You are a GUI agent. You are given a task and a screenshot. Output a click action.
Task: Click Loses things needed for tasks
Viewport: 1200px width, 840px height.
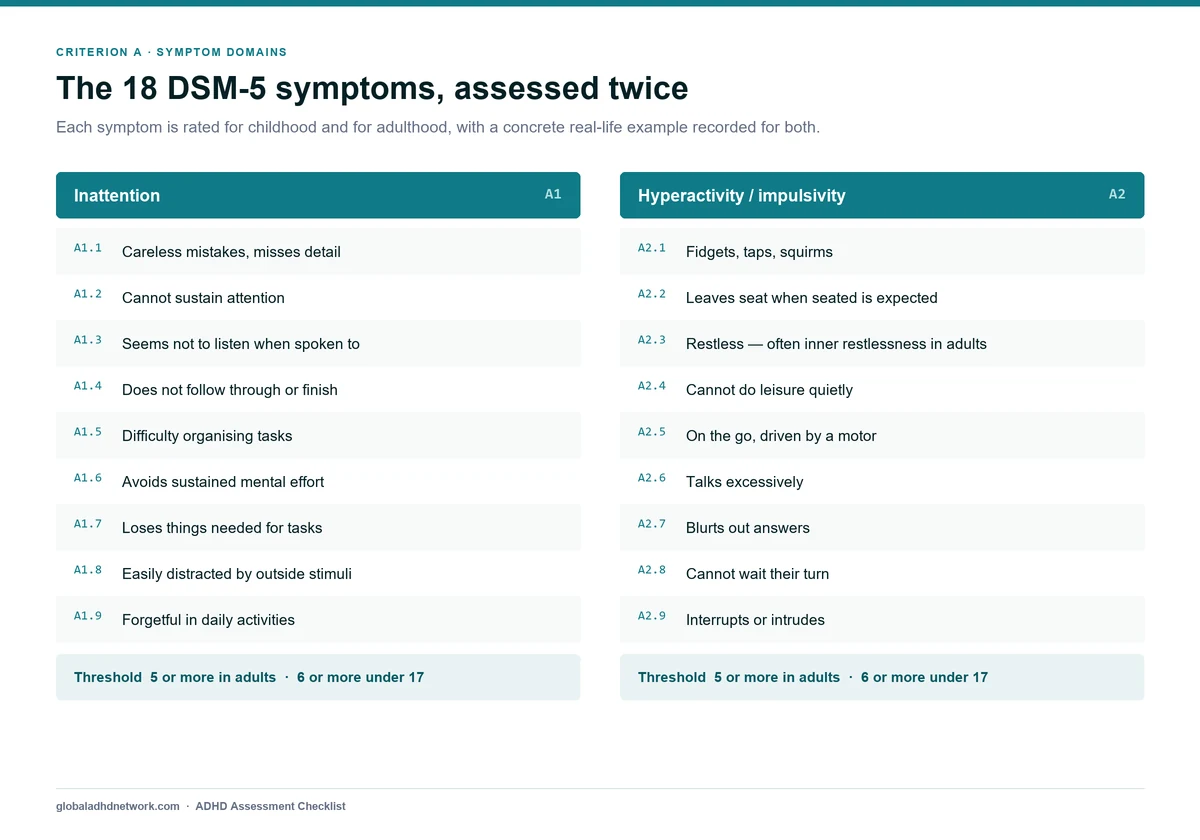pos(318,527)
